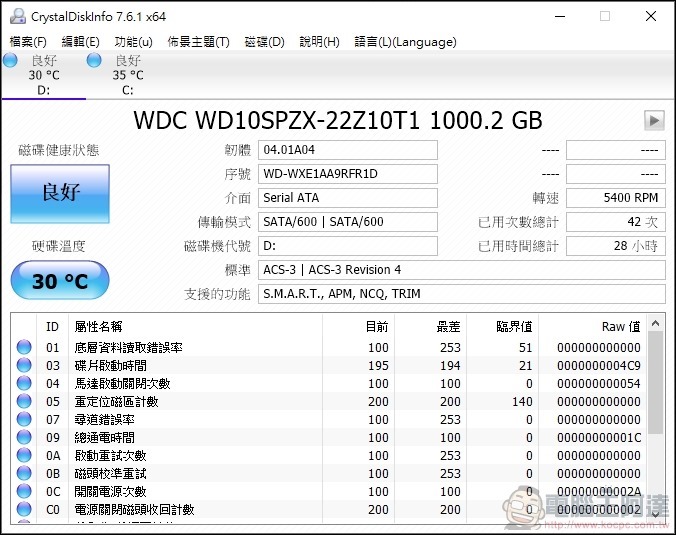This screenshot has height=535, width=676.
Task: Select the 磁頭校準重試 attribute row
Action: click(x=329, y=473)
